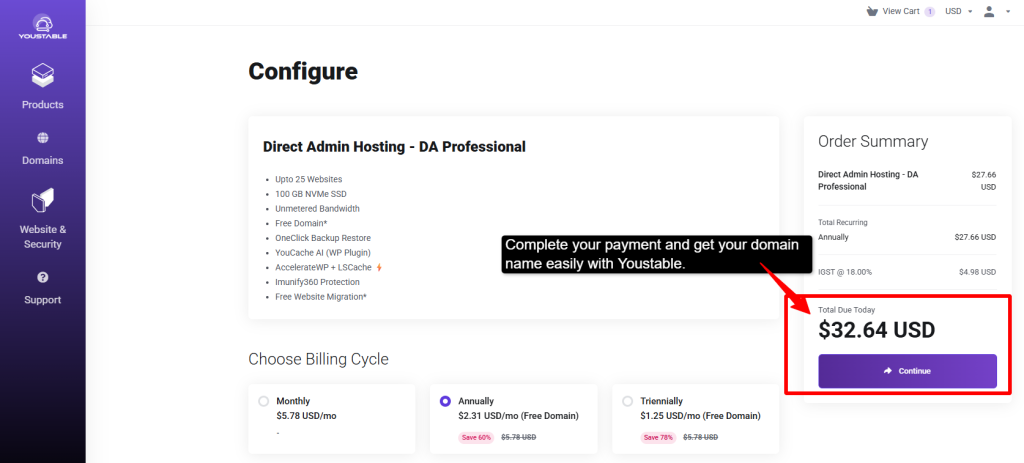Go to Domains in sidebar menu
Screen dimensions: 1024x463
(42, 160)
